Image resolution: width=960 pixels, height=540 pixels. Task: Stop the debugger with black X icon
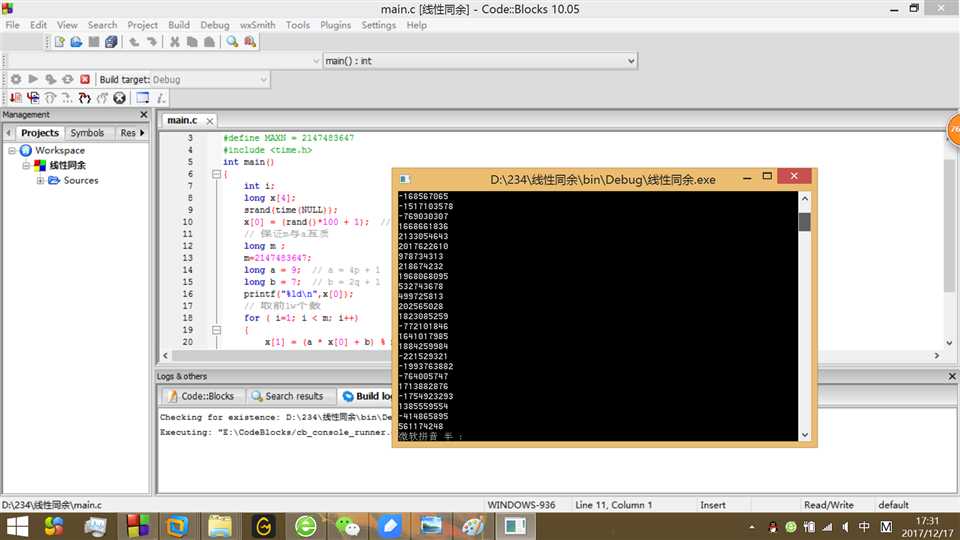(x=119, y=98)
